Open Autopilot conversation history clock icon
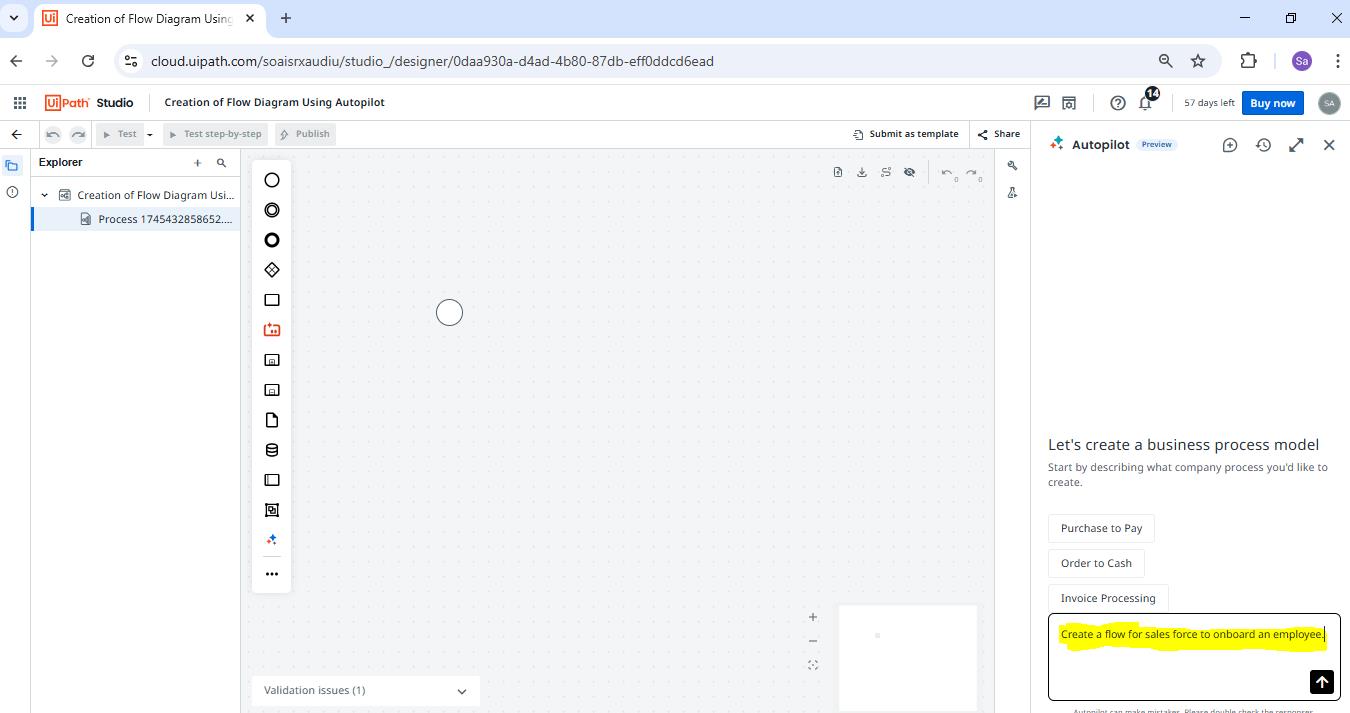The width and height of the screenshot is (1350, 713). 1263,144
